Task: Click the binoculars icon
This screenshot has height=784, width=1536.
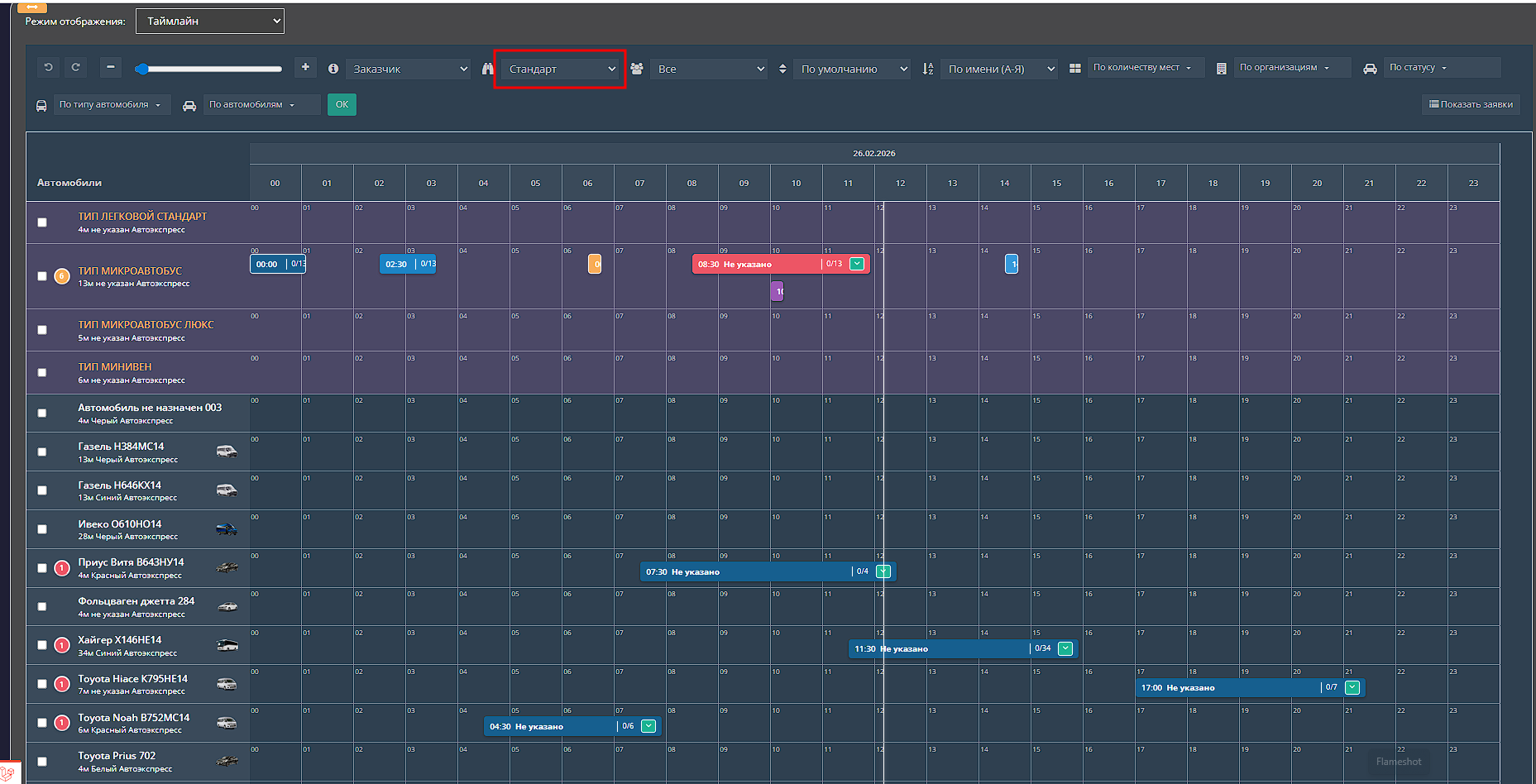Action: pyautogui.click(x=488, y=69)
